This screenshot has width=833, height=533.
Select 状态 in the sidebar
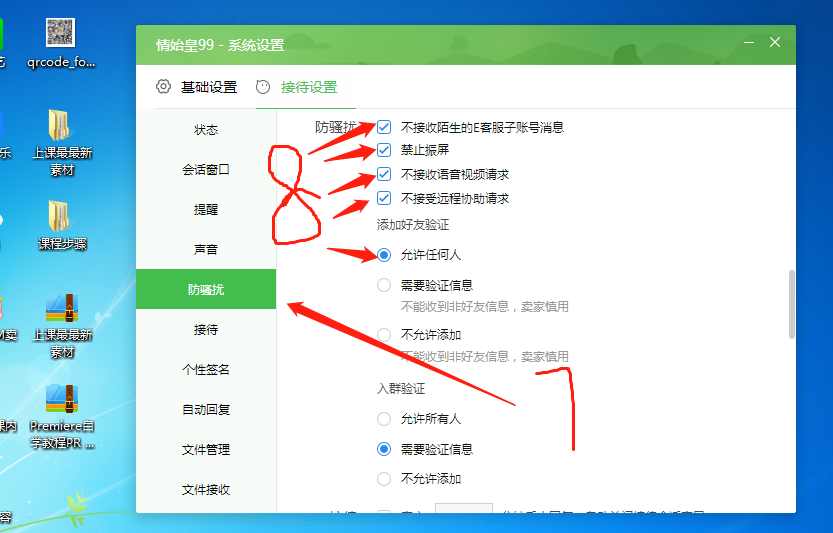[x=206, y=130]
